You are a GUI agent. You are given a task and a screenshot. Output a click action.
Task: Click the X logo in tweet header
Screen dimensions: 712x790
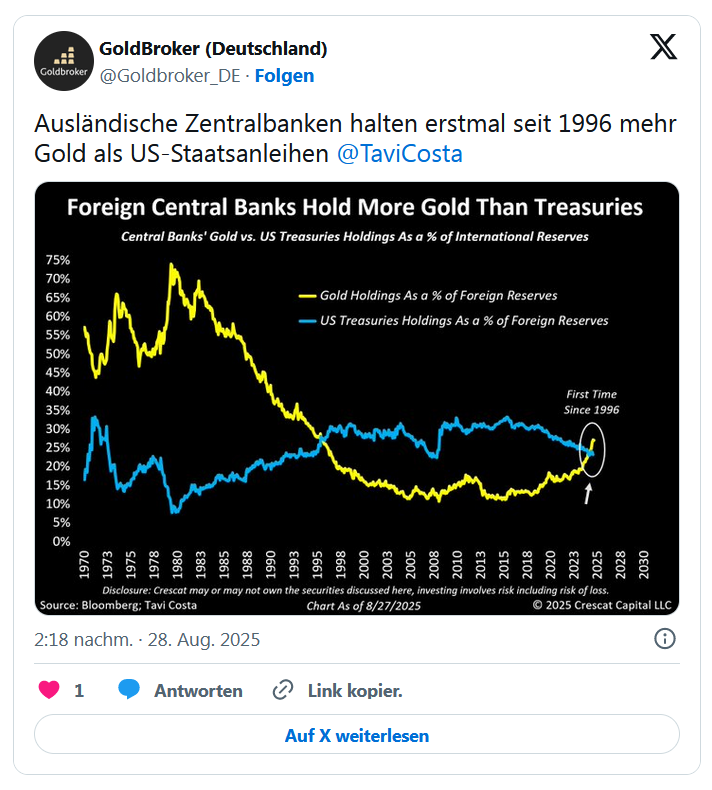[x=663, y=47]
